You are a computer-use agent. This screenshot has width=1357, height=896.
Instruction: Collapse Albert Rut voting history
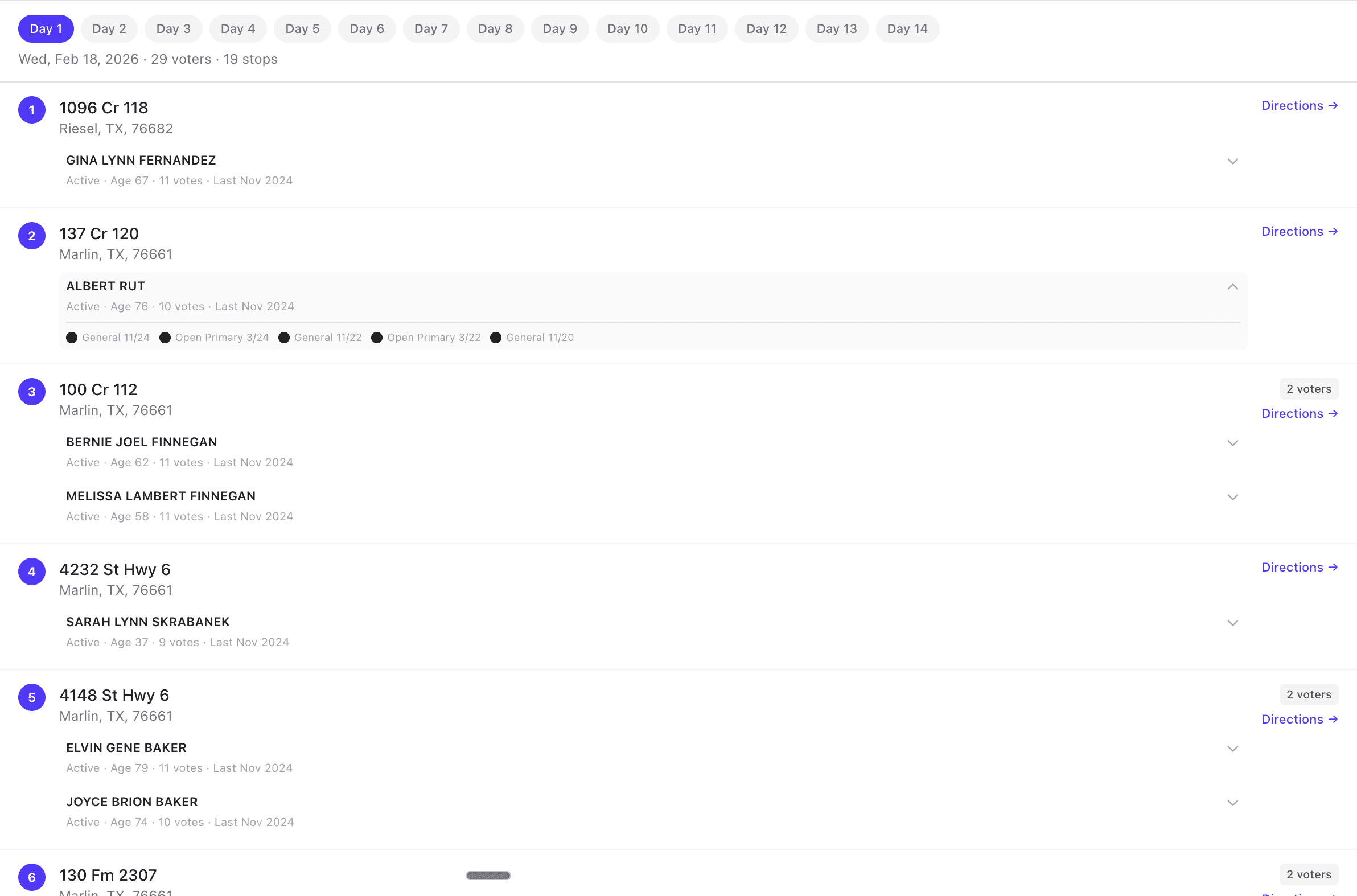1232,287
